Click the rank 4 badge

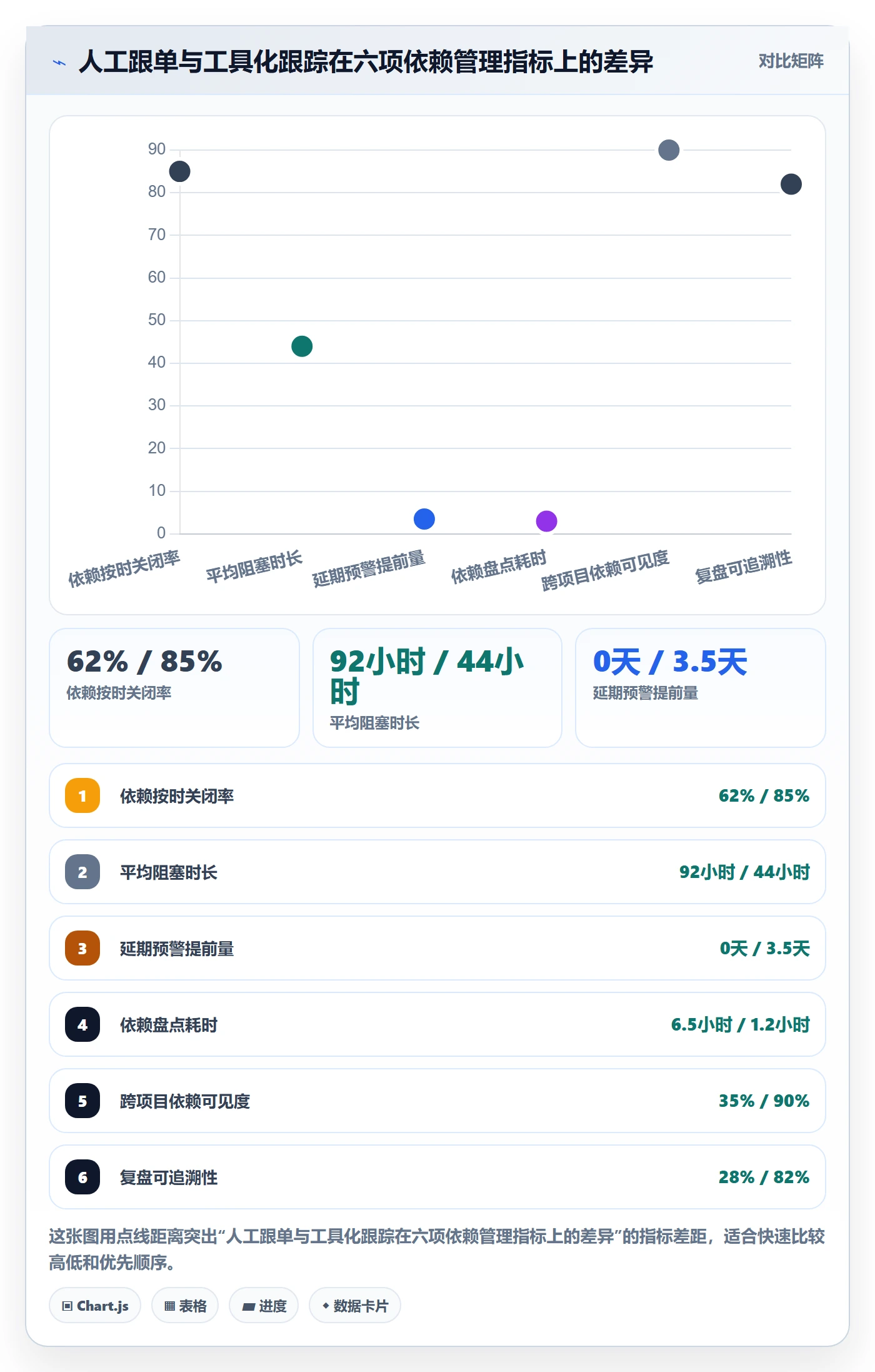tap(82, 1024)
